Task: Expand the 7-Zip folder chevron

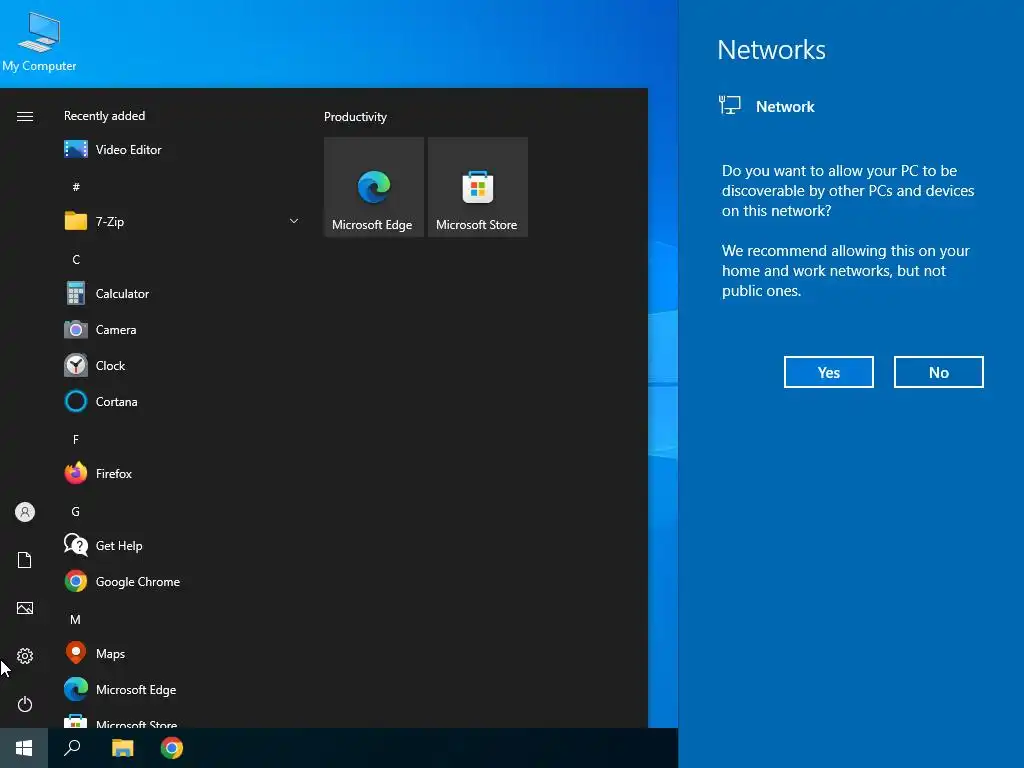Action: click(x=294, y=221)
